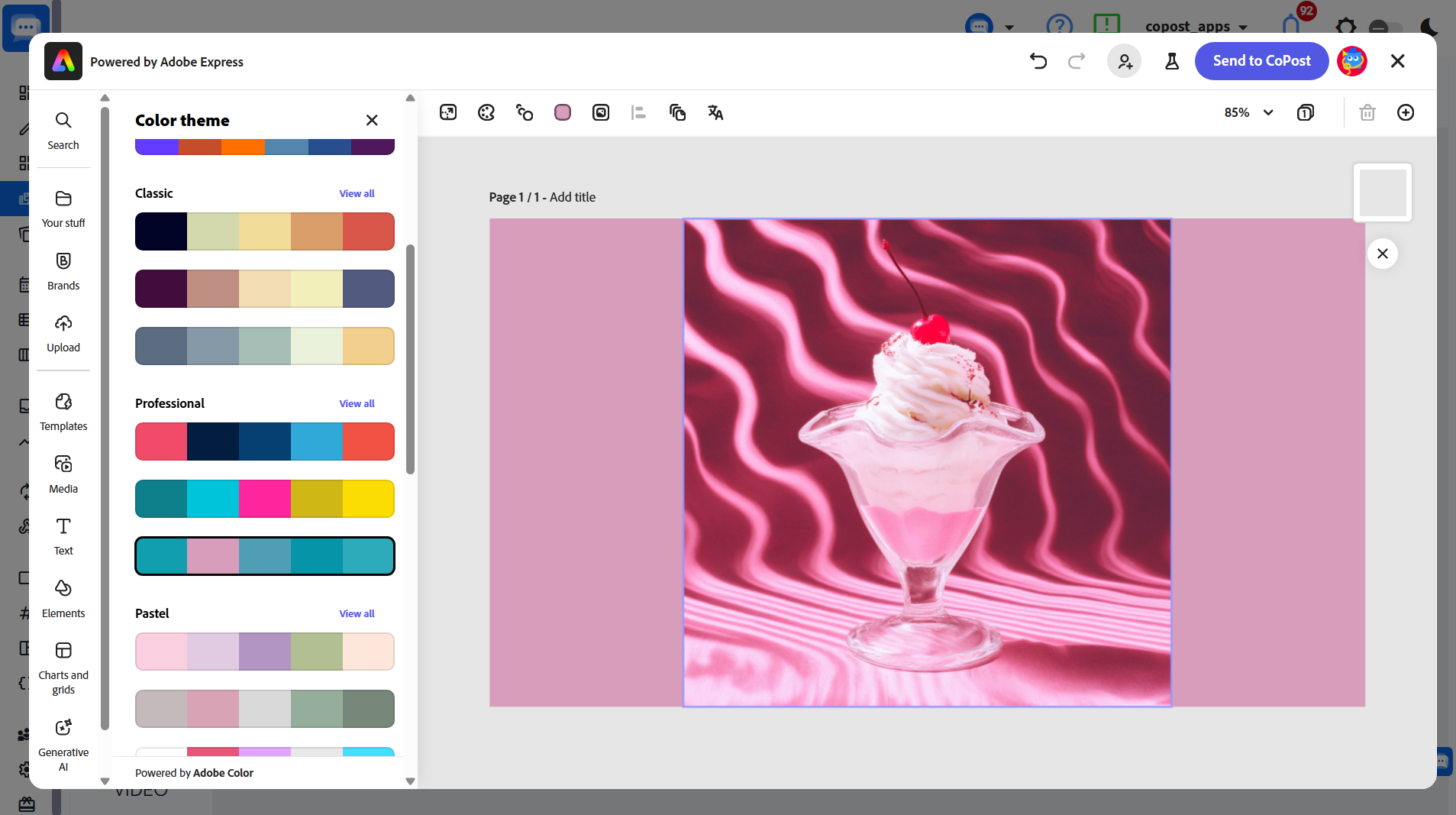Click the animation shapes toolbar icon

[x=525, y=113]
